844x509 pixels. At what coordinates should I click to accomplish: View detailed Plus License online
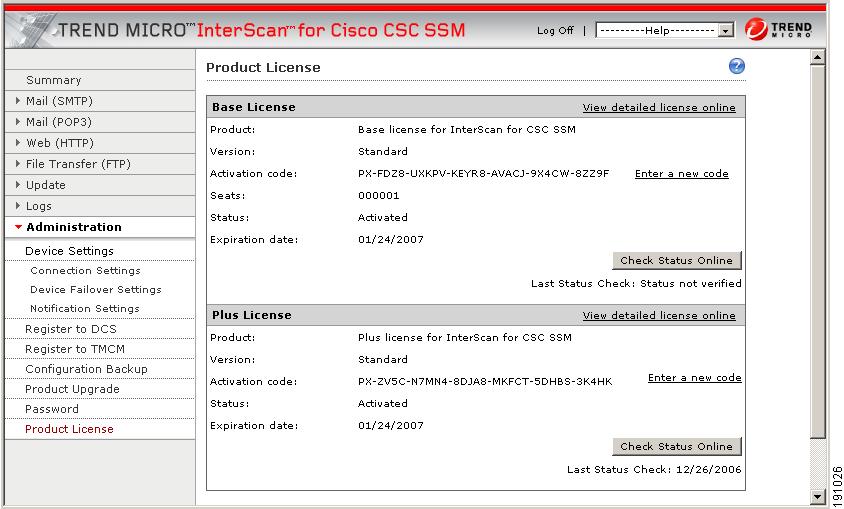pyautogui.click(x=659, y=315)
